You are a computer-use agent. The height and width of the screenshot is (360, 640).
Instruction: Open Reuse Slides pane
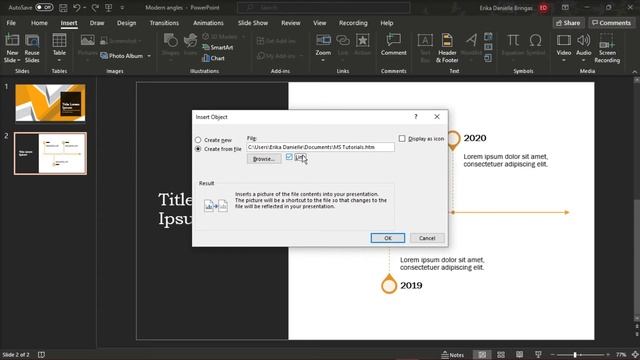click(32, 48)
